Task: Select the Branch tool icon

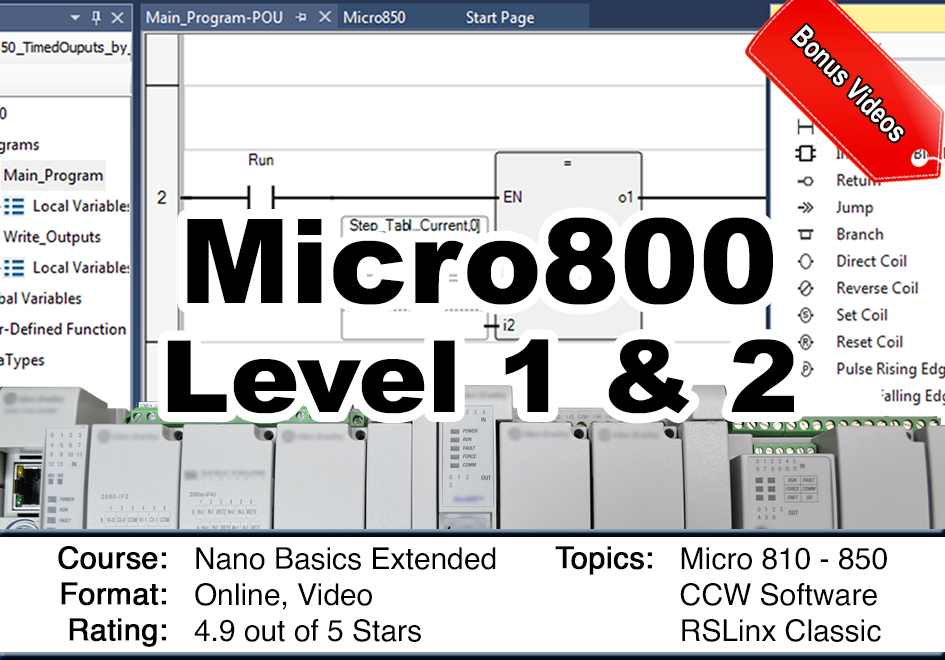Action: pyautogui.click(x=805, y=235)
